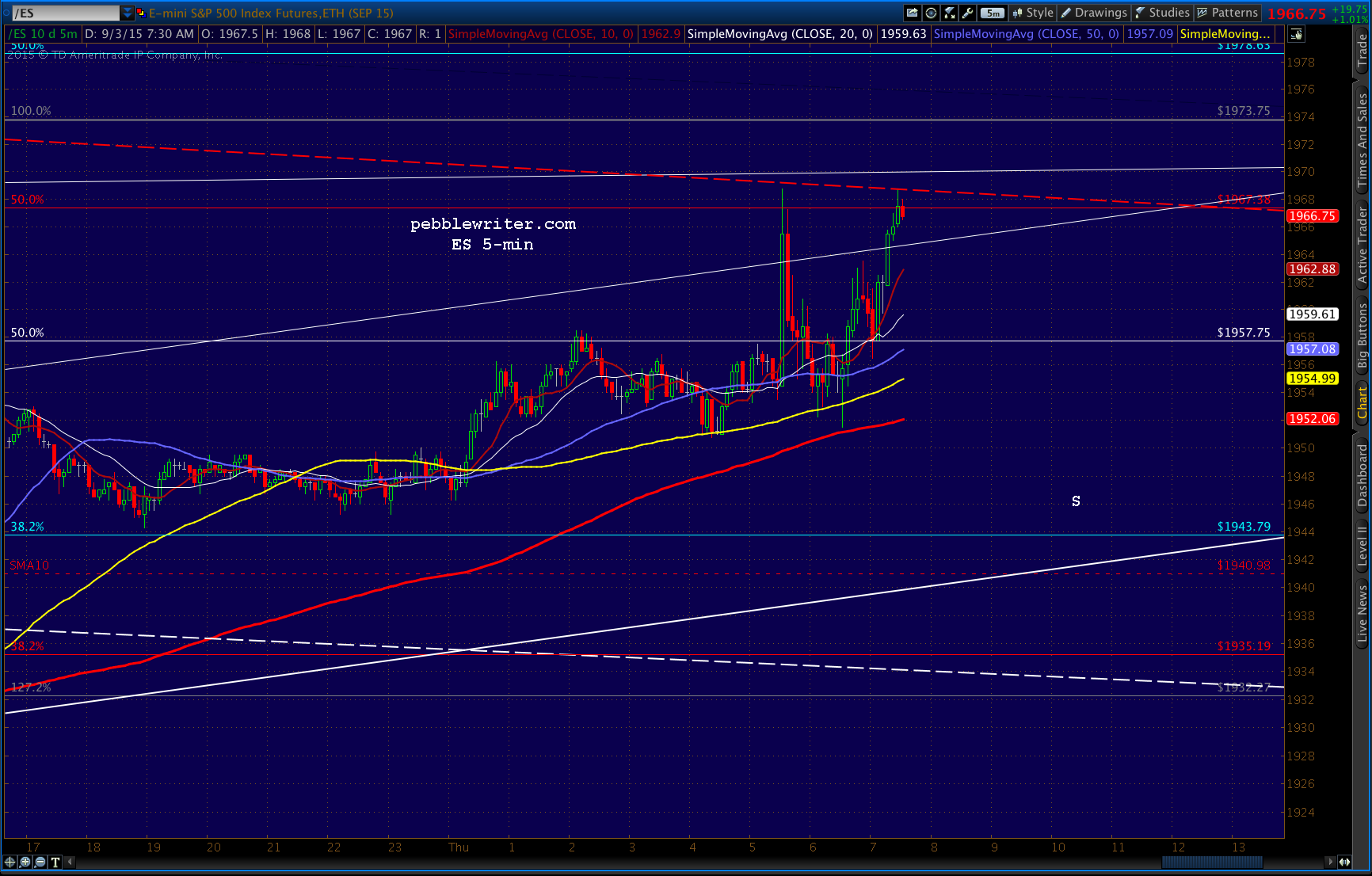Open the Style dropdown menu
1372x876 pixels.
[x=1033, y=13]
